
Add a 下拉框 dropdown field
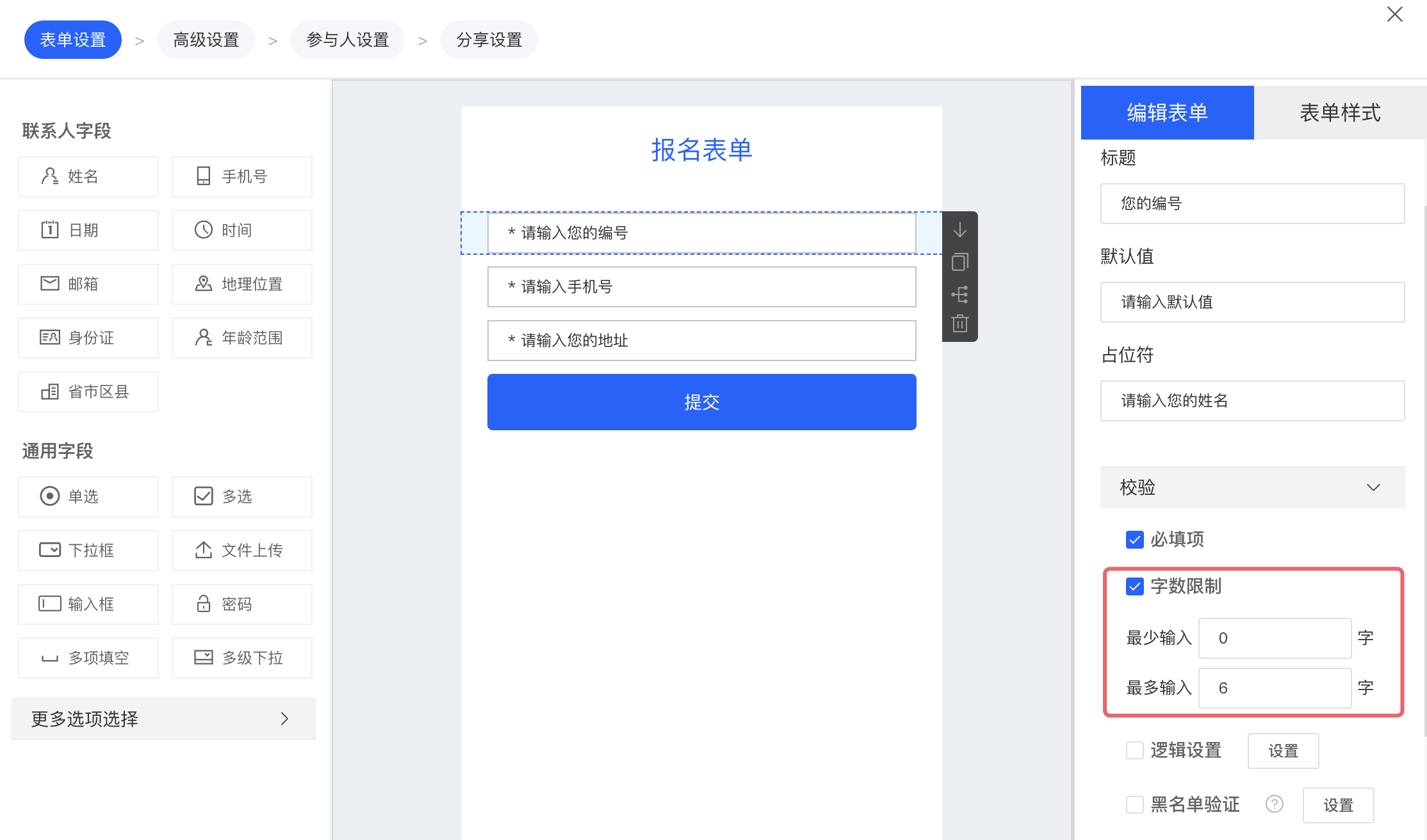88,551
